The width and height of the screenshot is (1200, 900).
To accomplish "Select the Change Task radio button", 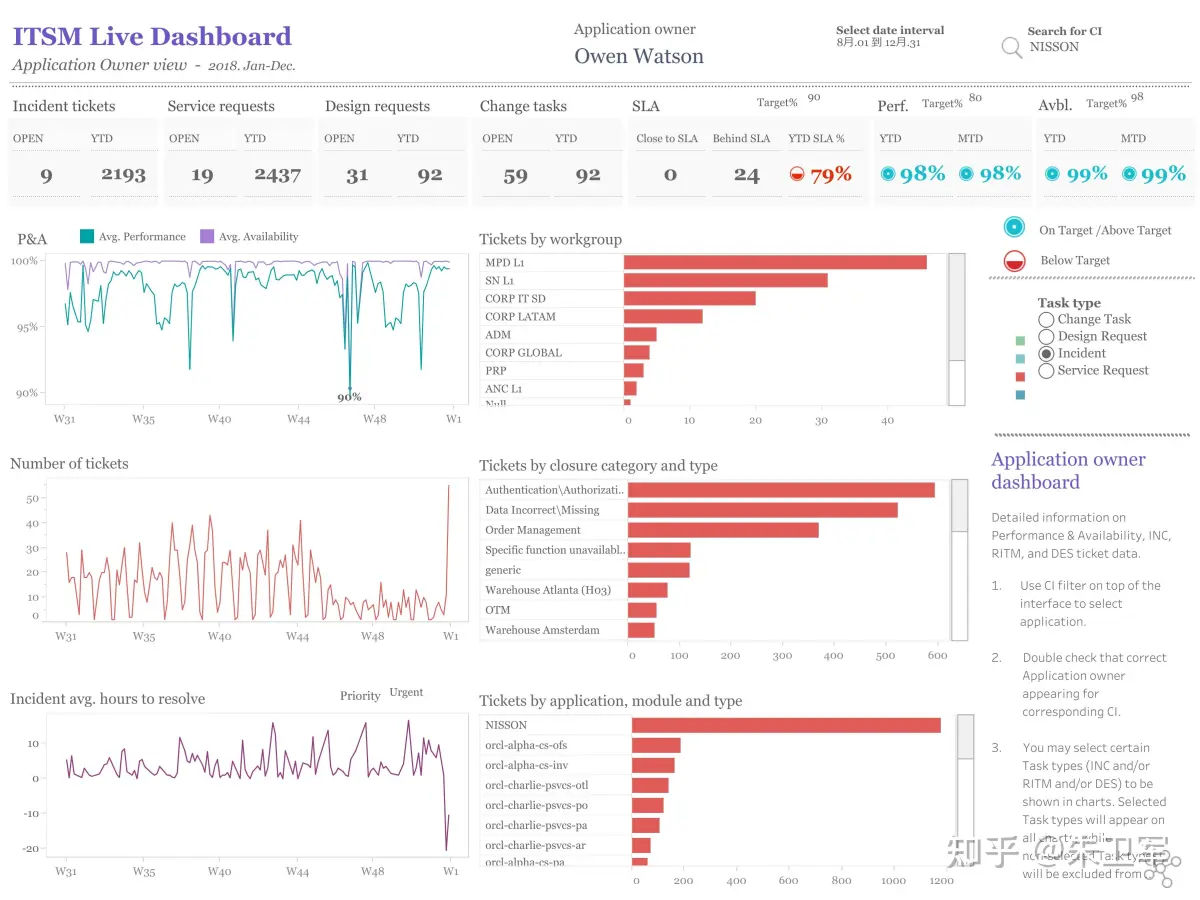I will click(1046, 319).
